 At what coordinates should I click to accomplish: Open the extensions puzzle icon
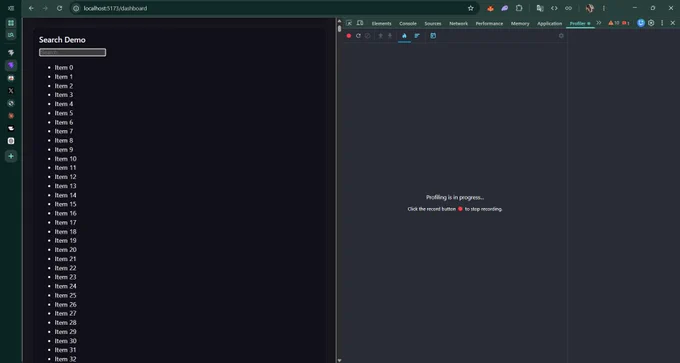pyautogui.click(x=519, y=8)
